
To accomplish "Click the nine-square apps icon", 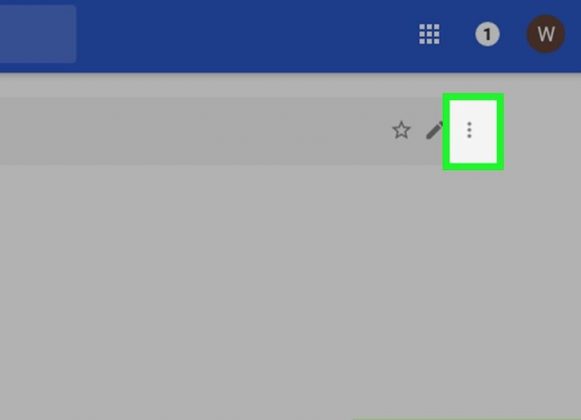I will point(429,34).
